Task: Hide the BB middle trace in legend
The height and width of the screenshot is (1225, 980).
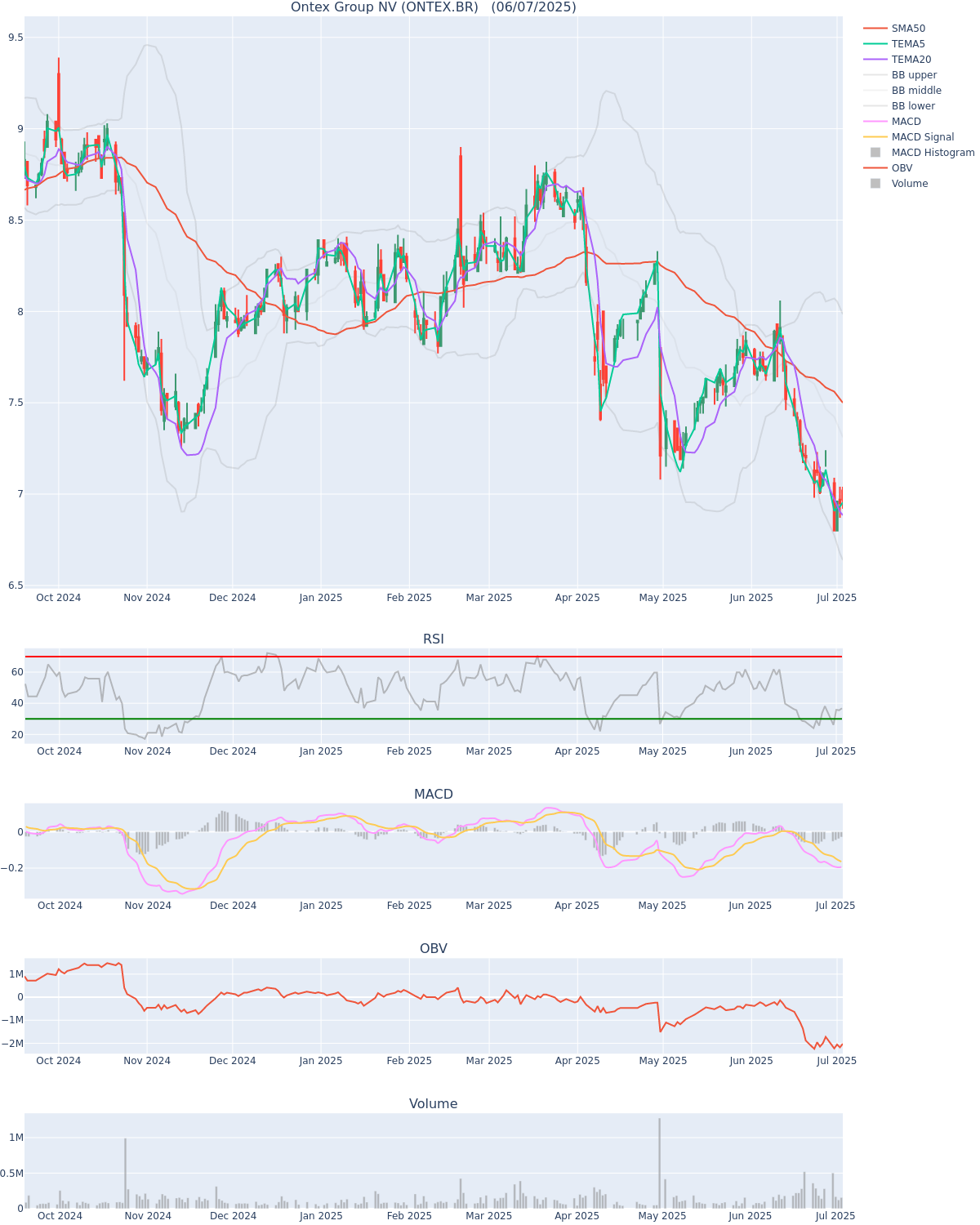Action: coord(902,91)
